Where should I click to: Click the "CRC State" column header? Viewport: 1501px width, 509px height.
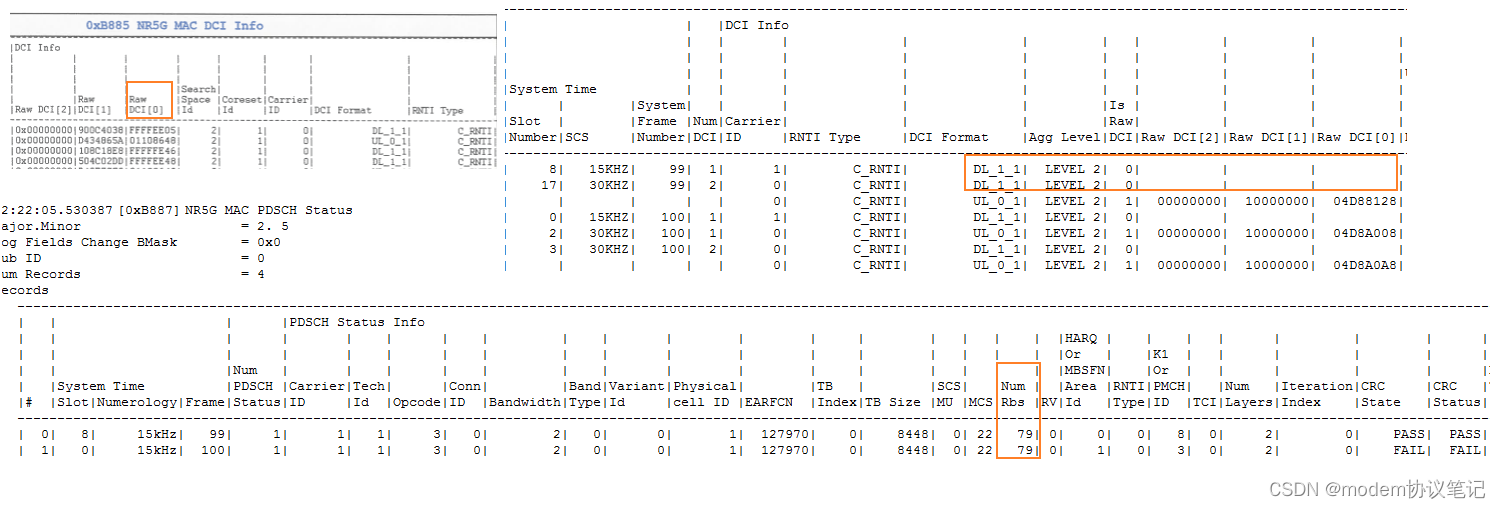1381,394
